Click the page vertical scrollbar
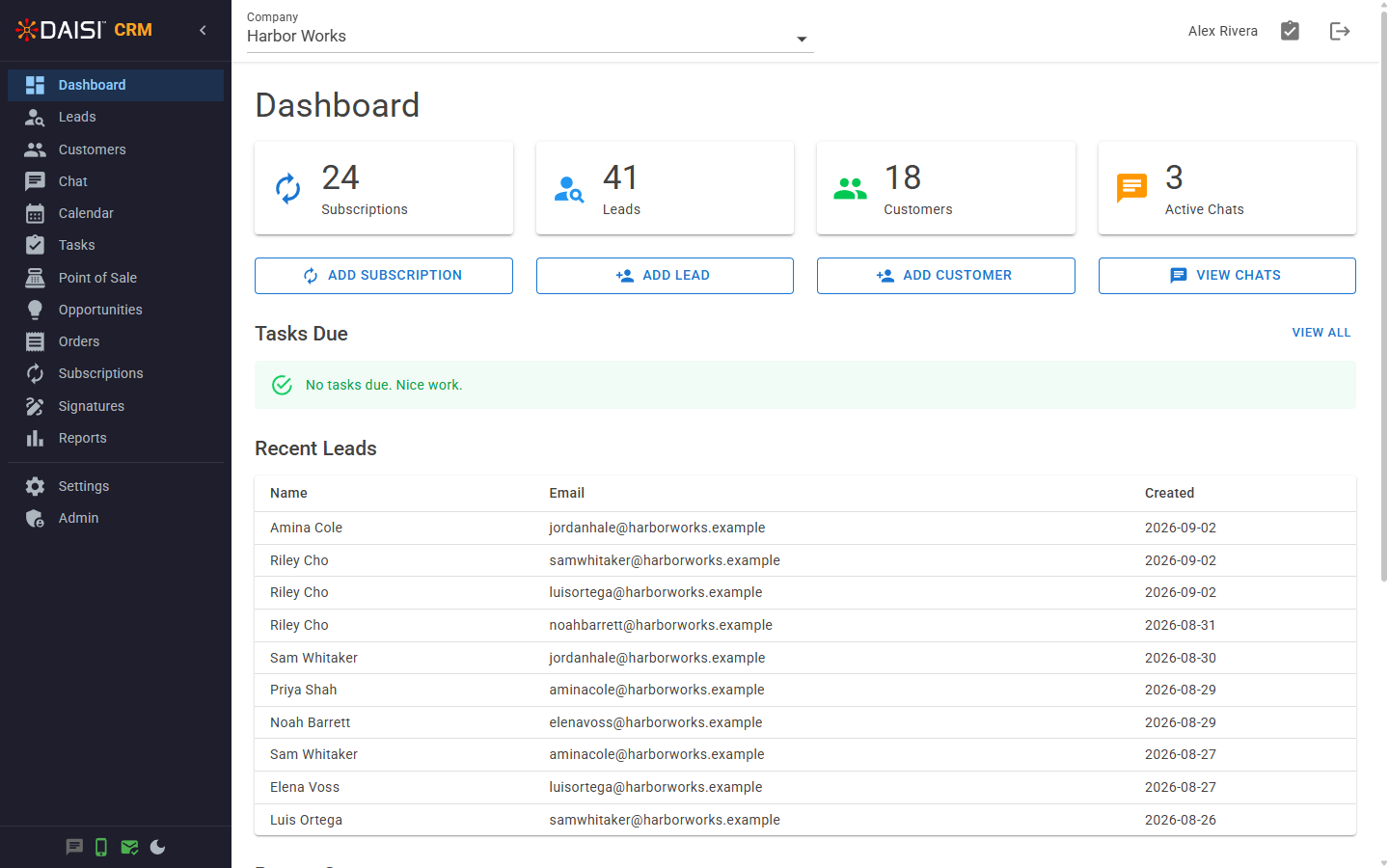Image resolution: width=1389 pixels, height=868 pixels. click(x=1384, y=294)
